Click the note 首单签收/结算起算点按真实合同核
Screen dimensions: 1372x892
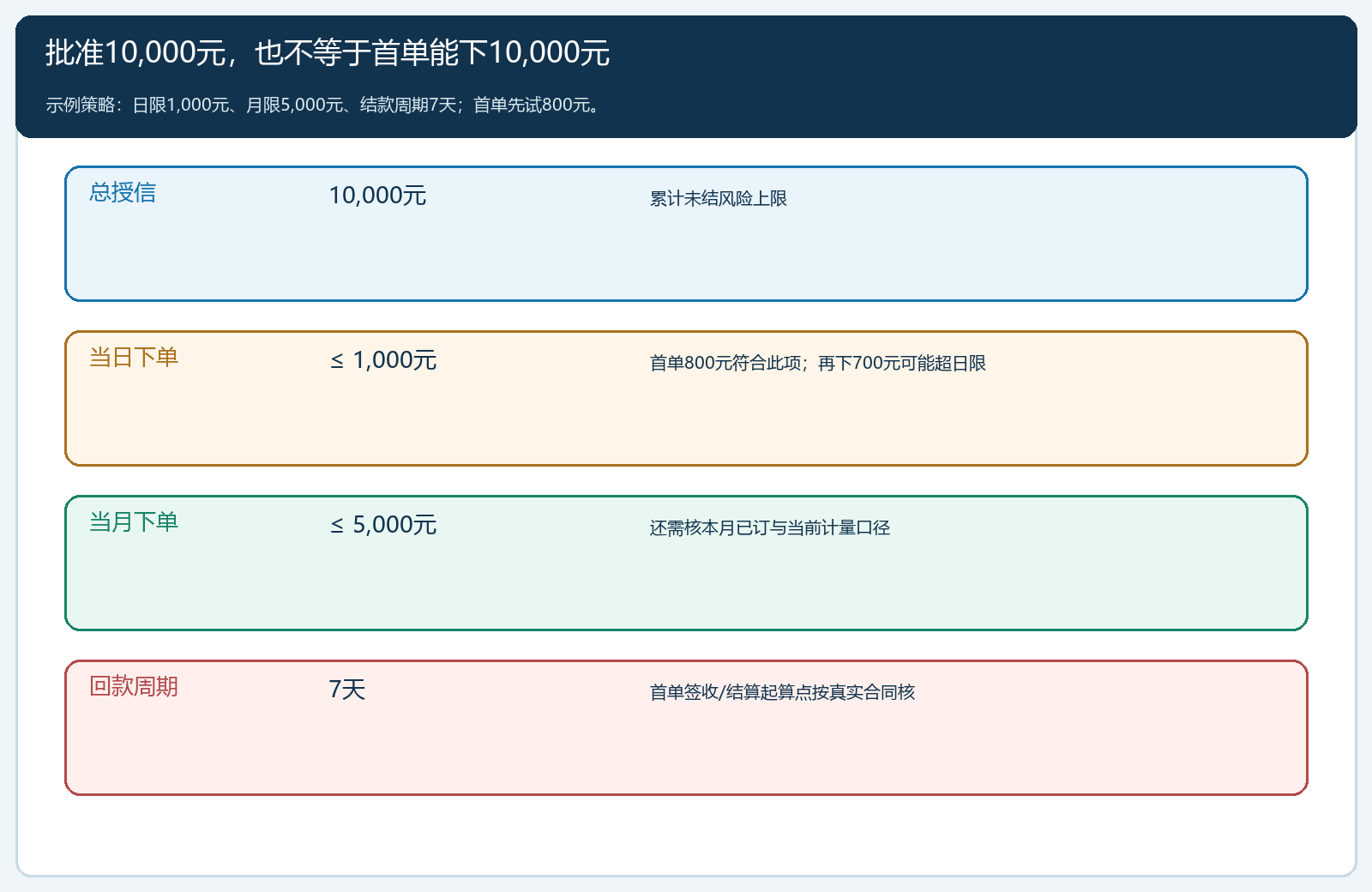[783, 692]
